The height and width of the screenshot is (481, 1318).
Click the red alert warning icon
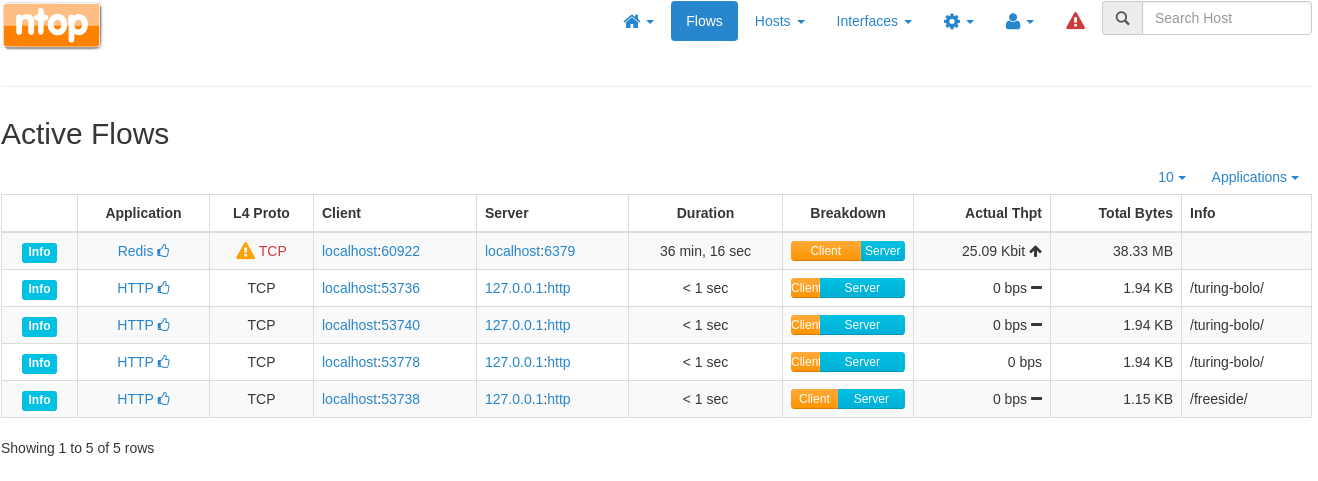coord(1075,21)
